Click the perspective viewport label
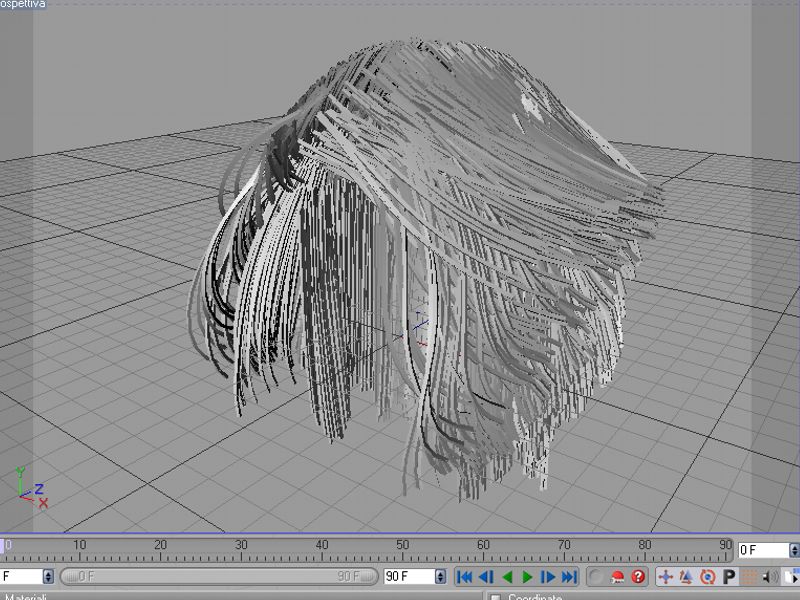 click(22, 4)
